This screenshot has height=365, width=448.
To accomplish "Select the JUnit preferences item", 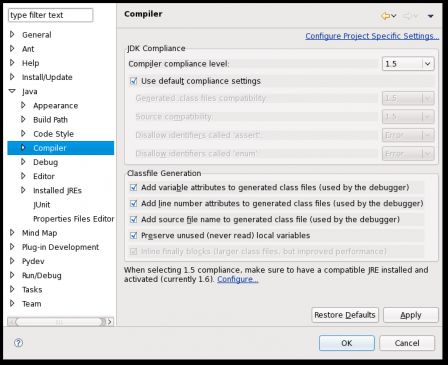I will coord(41,205).
